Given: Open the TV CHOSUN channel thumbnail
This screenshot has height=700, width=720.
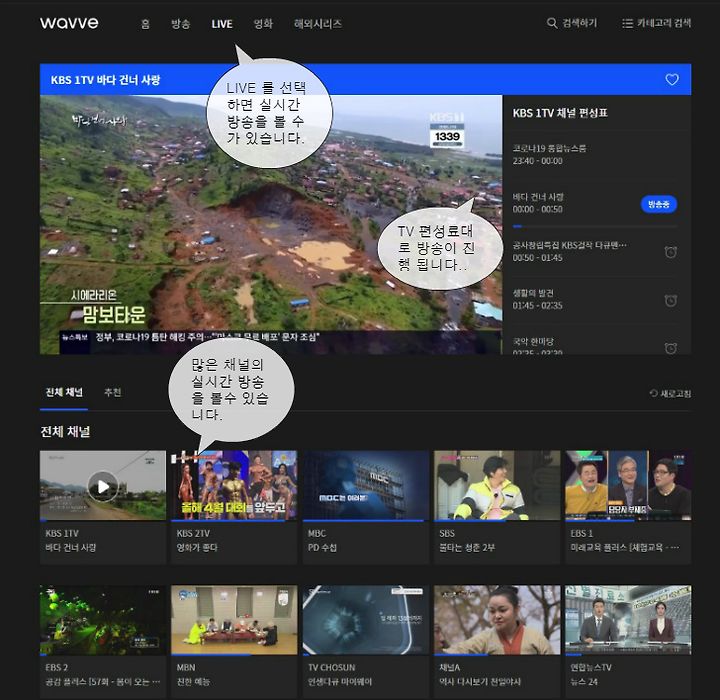Looking at the screenshot, I should [366, 620].
